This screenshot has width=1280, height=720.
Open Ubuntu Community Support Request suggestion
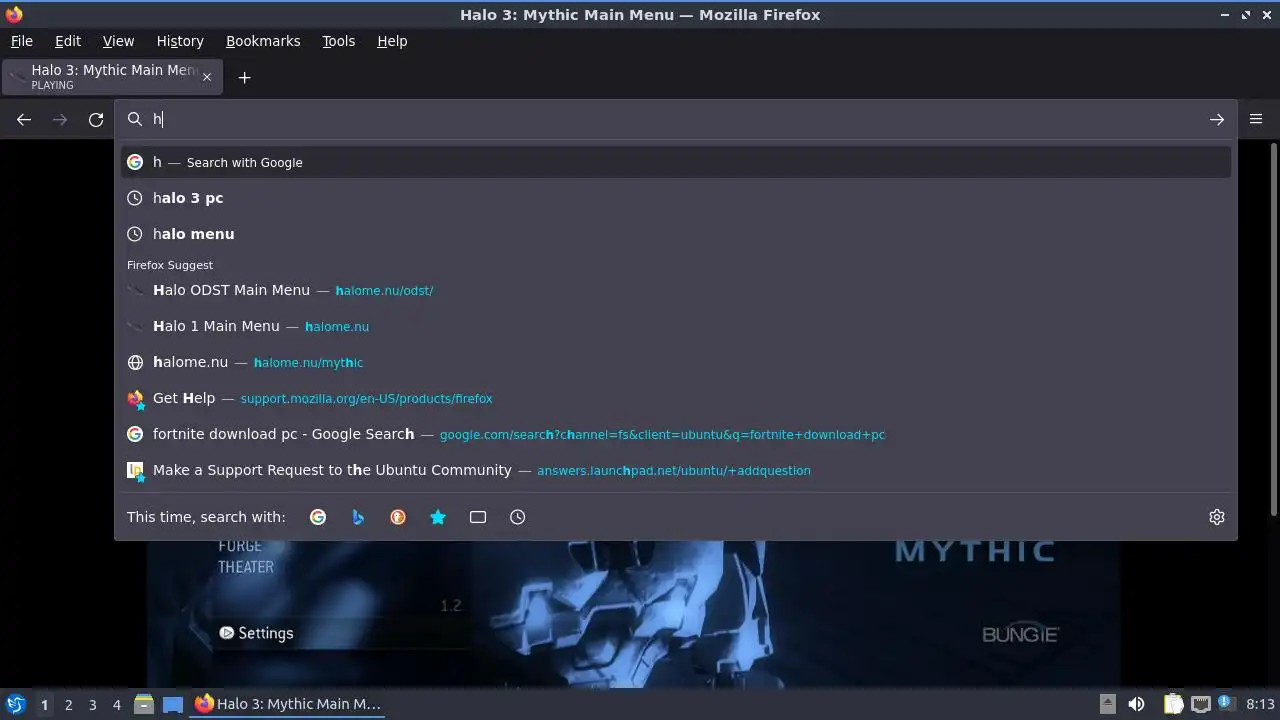point(676,470)
